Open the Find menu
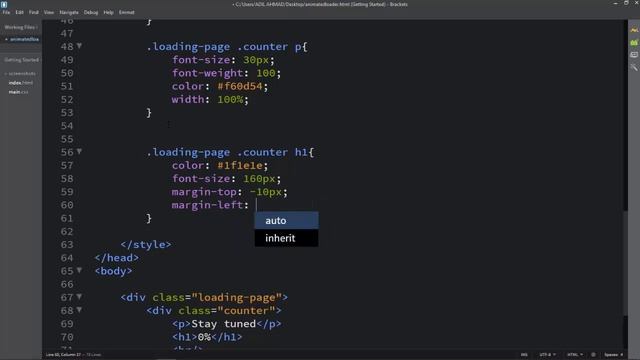 point(34,12)
